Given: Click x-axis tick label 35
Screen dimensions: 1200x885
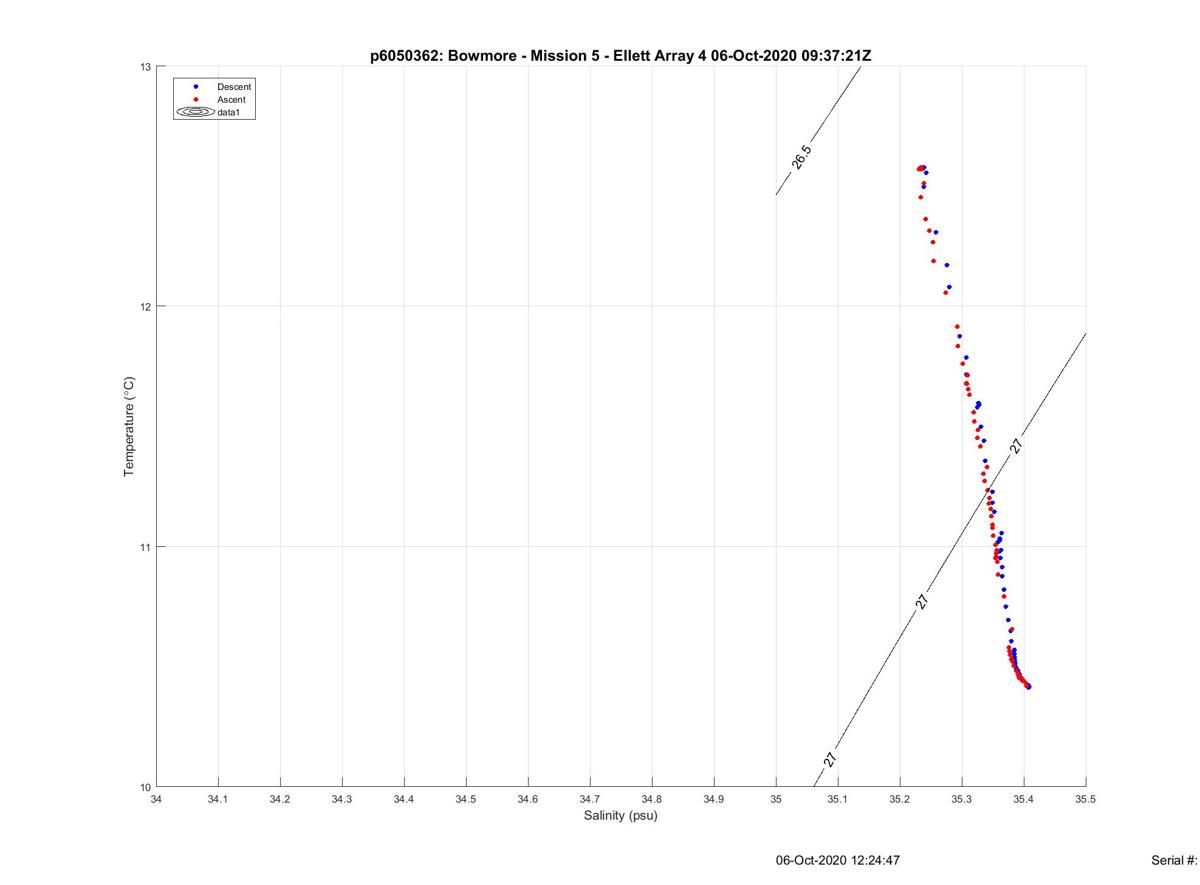Looking at the screenshot, I should click(x=776, y=799).
